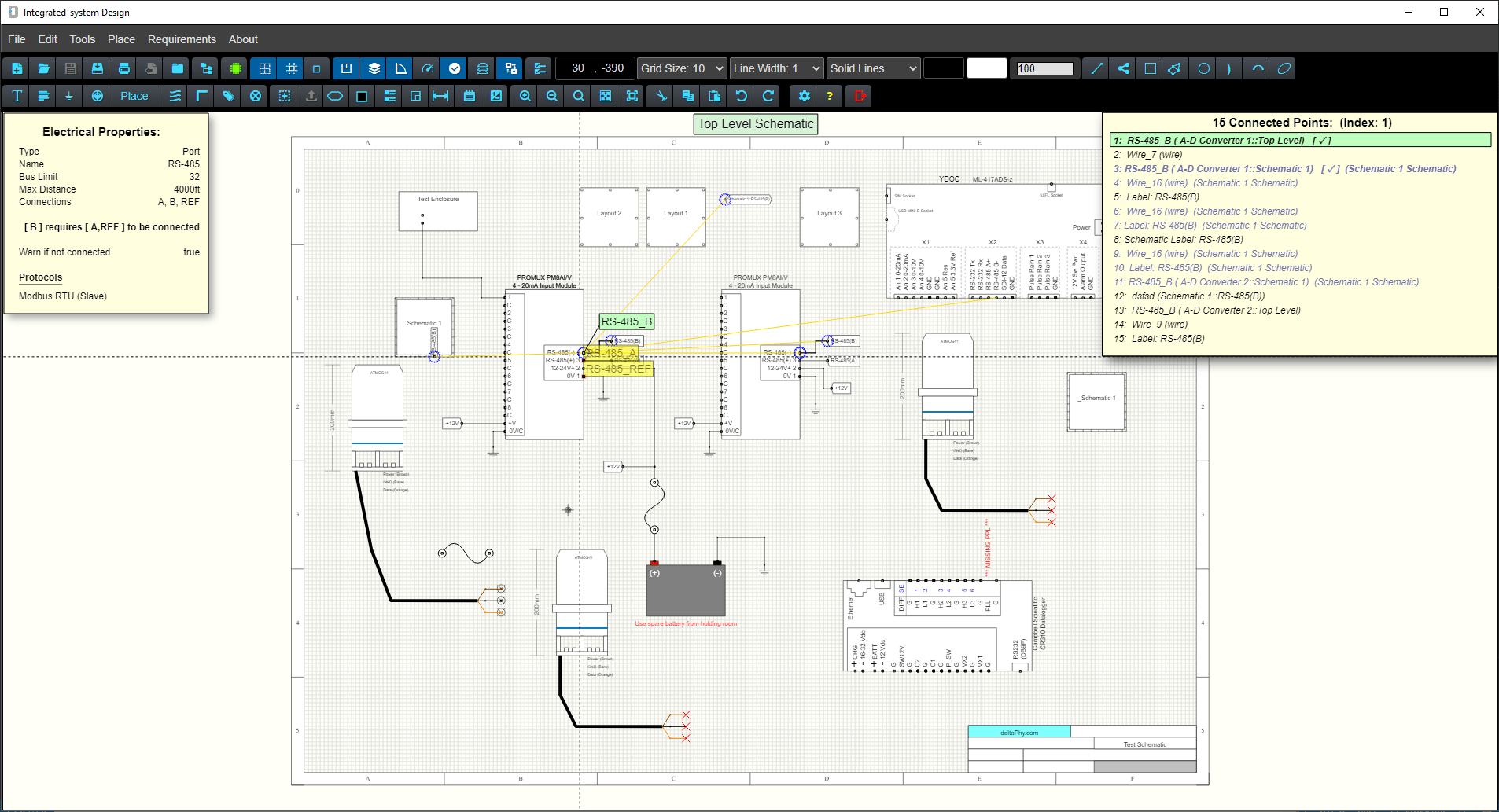Click the Place button in second toolbar
Image resolution: width=1499 pixels, height=812 pixels.
coord(134,96)
